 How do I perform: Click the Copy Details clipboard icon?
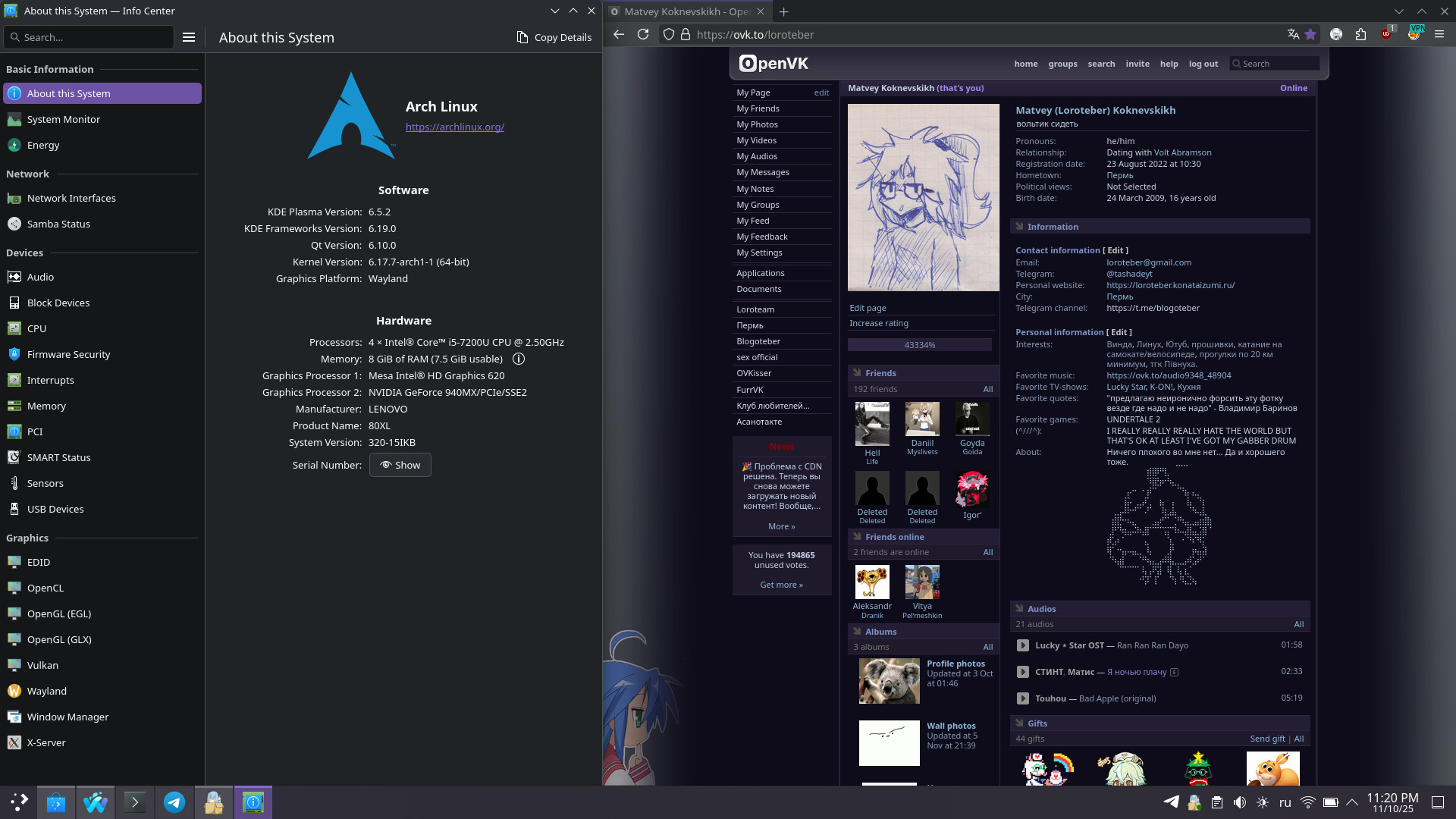pyautogui.click(x=522, y=37)
